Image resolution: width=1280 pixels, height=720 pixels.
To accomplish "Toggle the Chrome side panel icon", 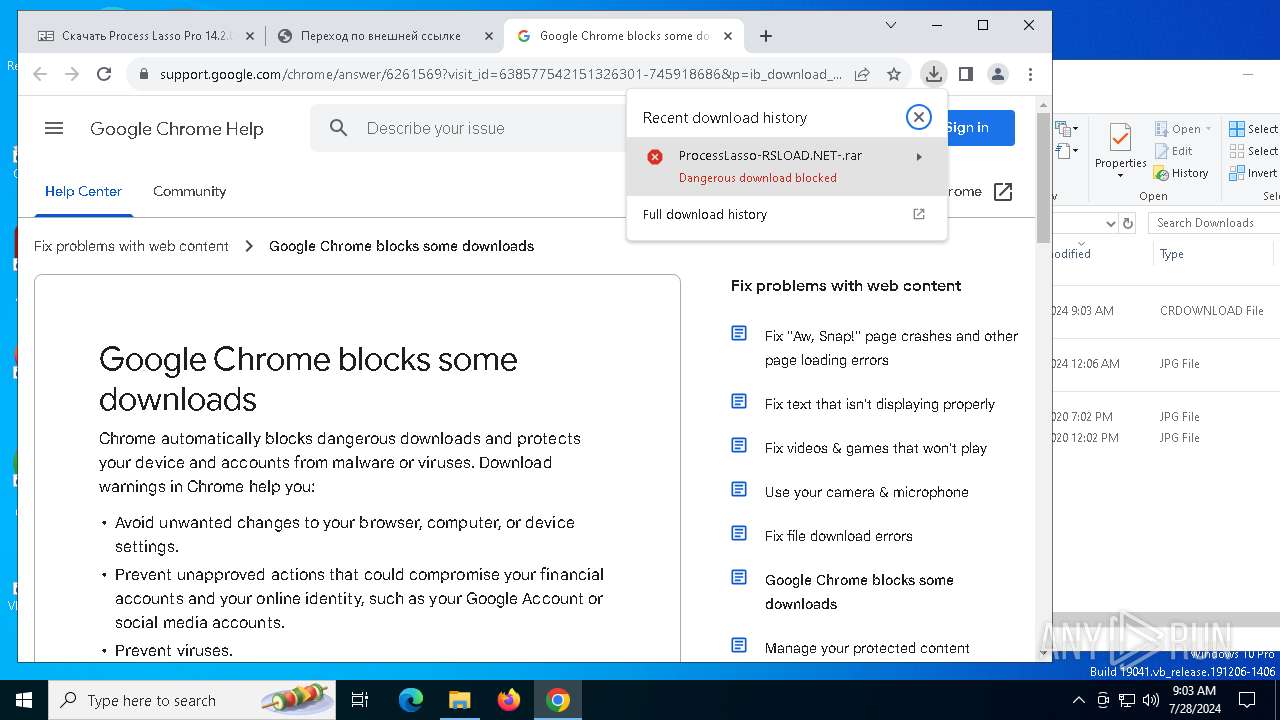I will pos(966,74).
